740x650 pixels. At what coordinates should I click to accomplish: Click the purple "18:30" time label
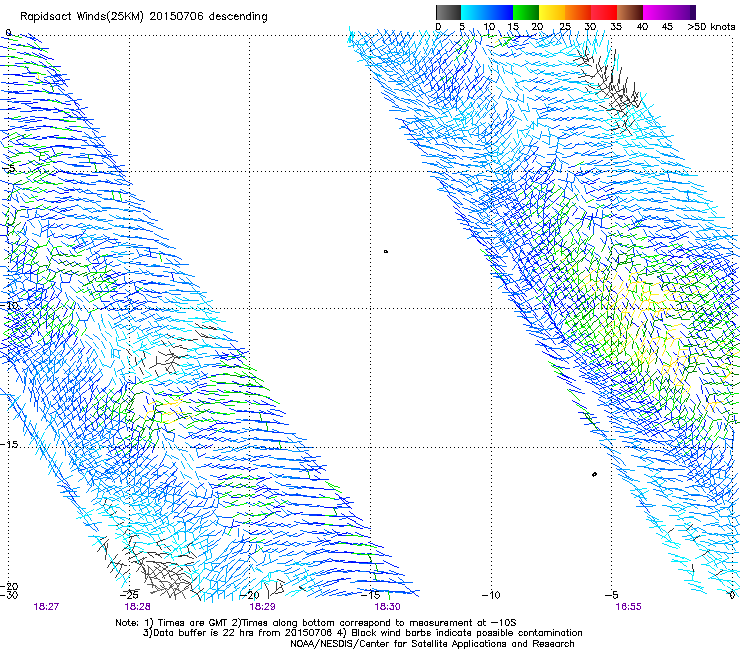pos(387,607)
